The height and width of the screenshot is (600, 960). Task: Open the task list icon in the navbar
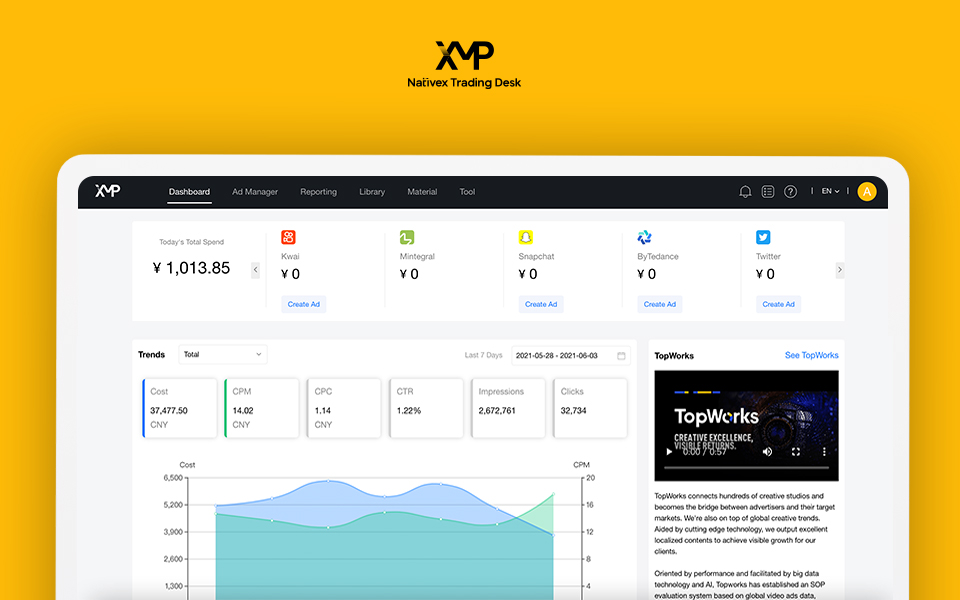[x=768, y=192]
